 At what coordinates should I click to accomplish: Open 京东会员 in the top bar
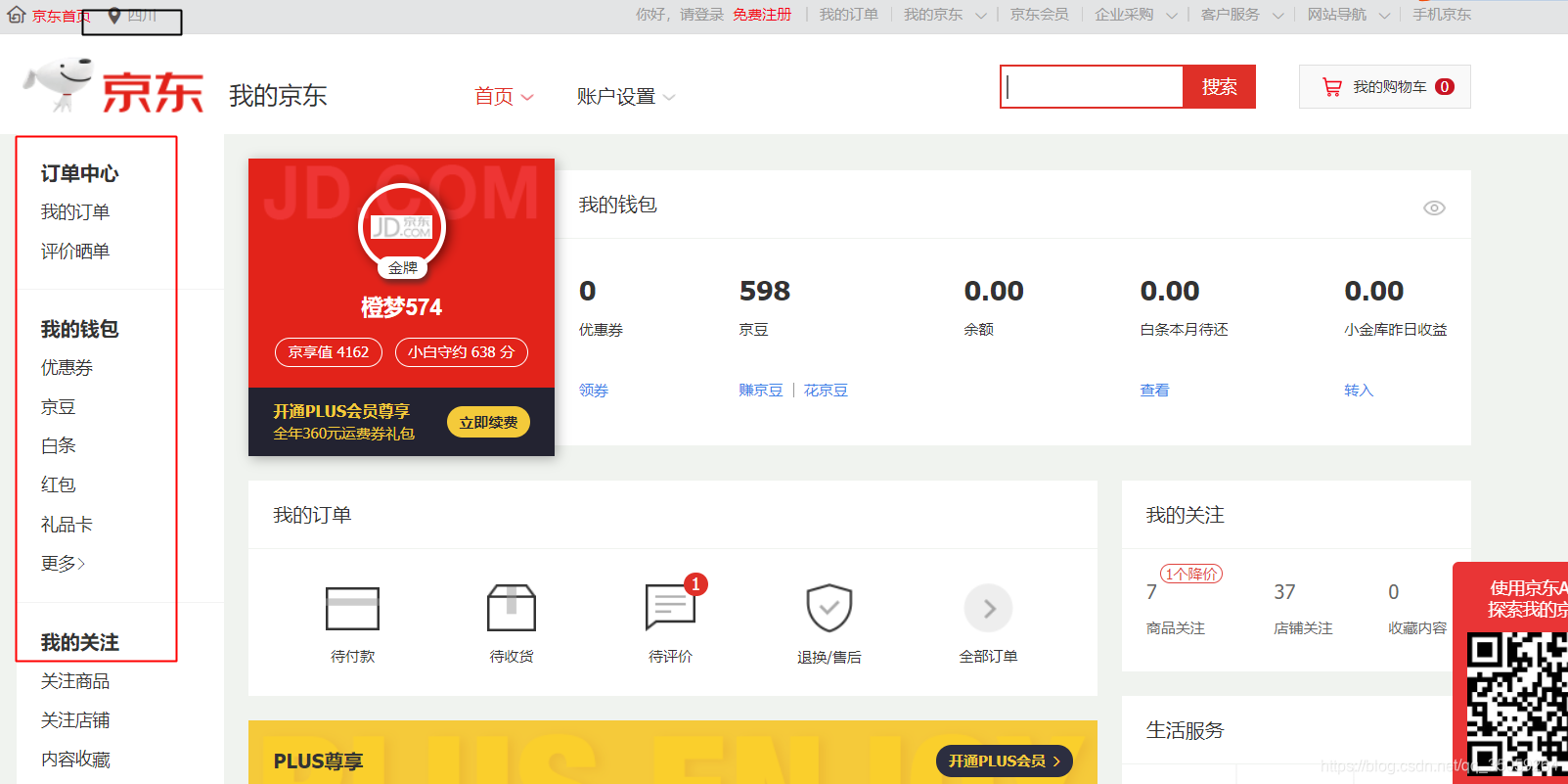1039,15
